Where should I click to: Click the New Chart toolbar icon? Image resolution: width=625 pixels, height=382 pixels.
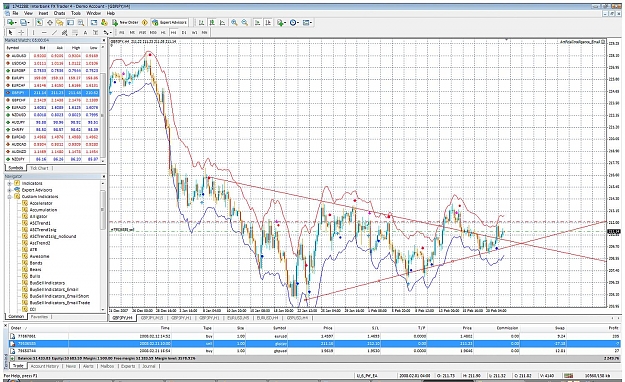10,23
